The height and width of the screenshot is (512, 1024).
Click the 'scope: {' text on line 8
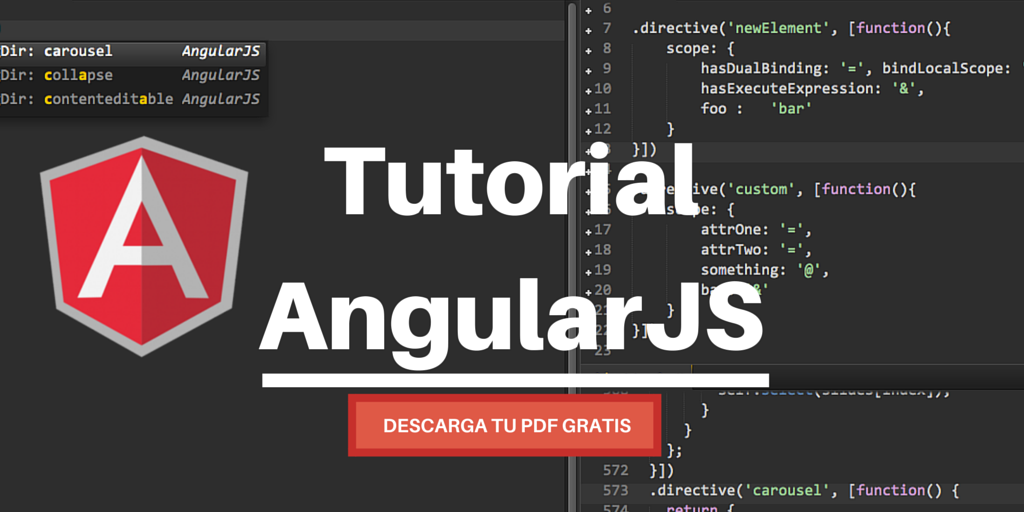(x=701, y=48)
